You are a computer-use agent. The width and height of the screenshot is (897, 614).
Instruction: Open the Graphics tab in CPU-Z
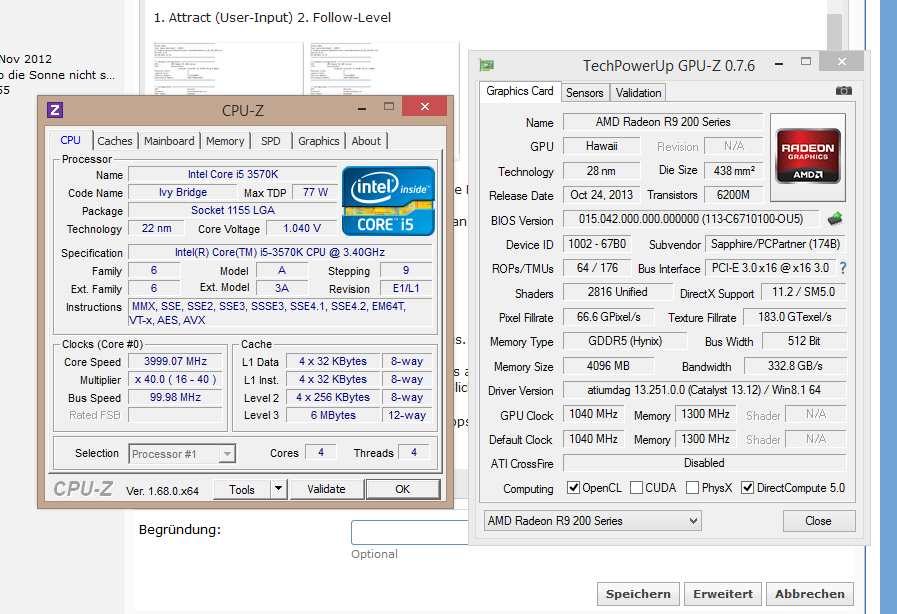pos(319,141)
